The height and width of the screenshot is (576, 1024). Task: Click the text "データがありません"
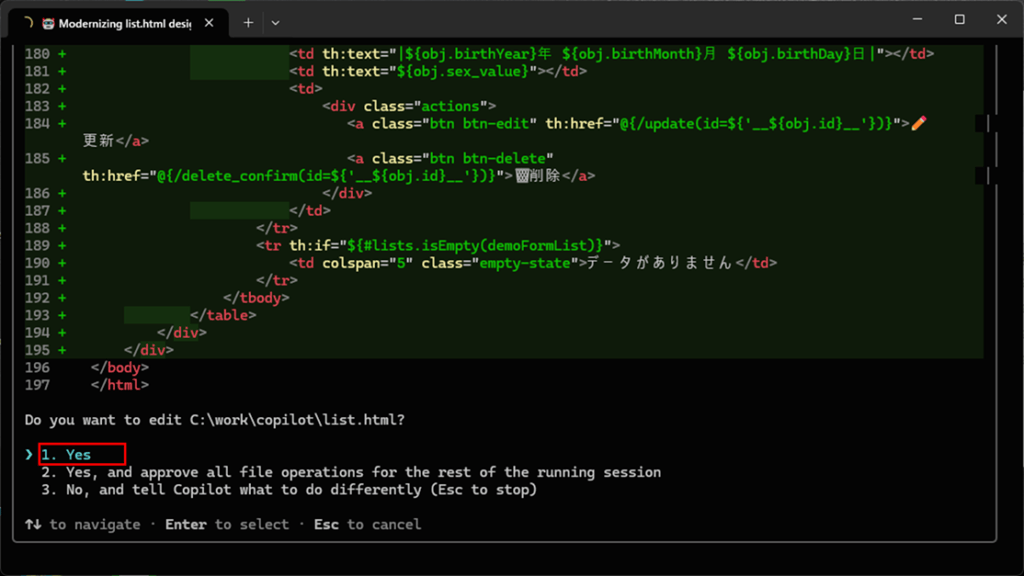(x=660, y=263)
